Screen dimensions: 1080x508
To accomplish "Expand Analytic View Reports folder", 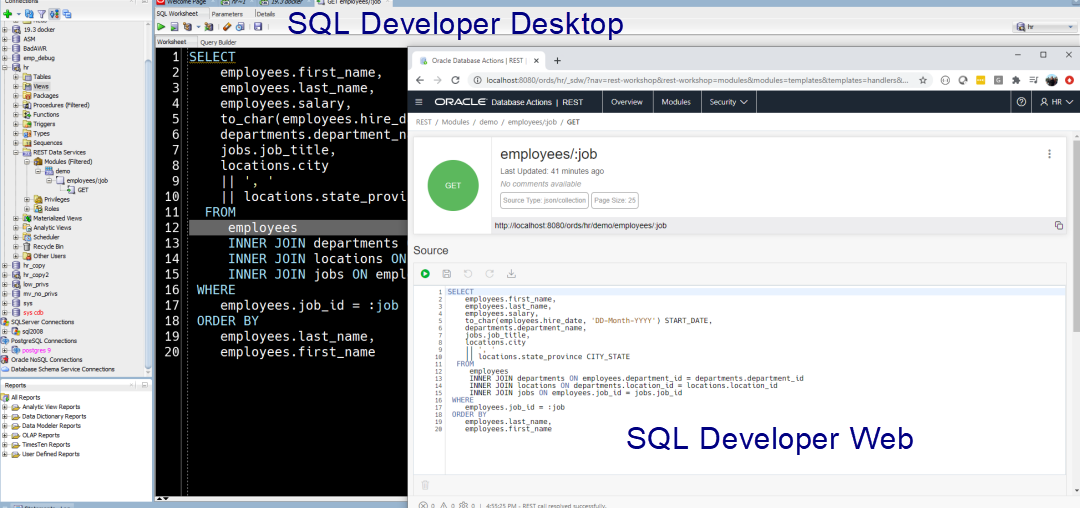I will 6,407.
